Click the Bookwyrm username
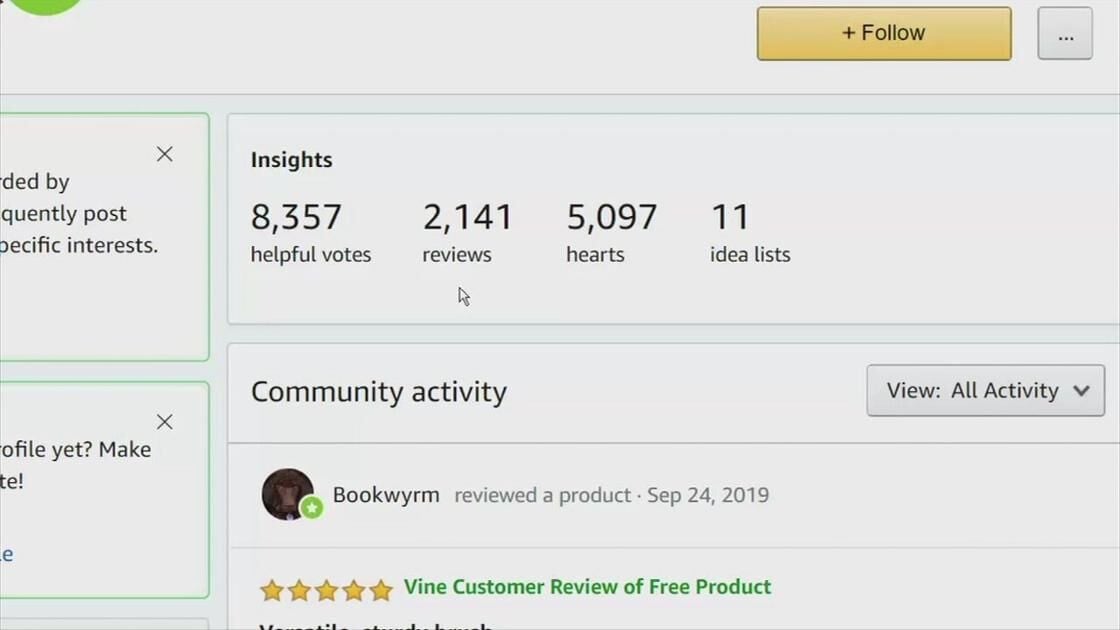Screen dimensions: 1120x630 pyautogui.click(x=386, y=494)
